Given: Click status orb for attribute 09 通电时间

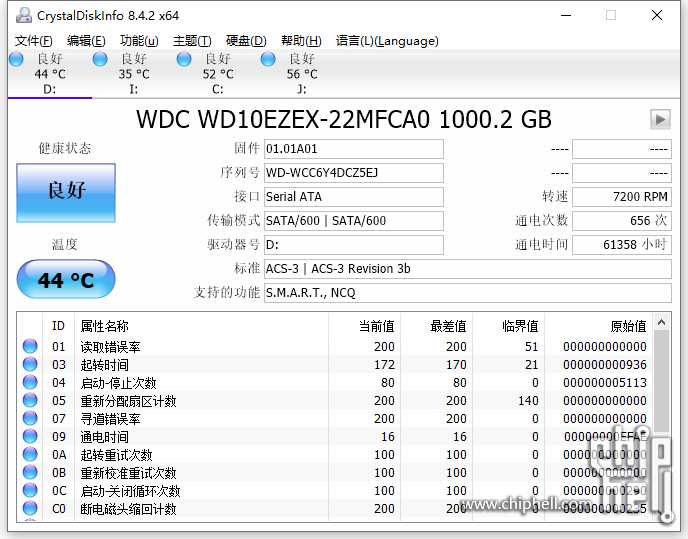Looking at the screenshot, I should click(30, 436).
